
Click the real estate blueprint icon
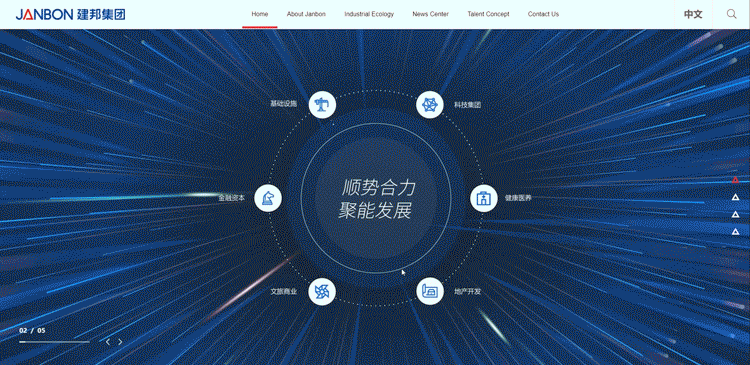430,291
